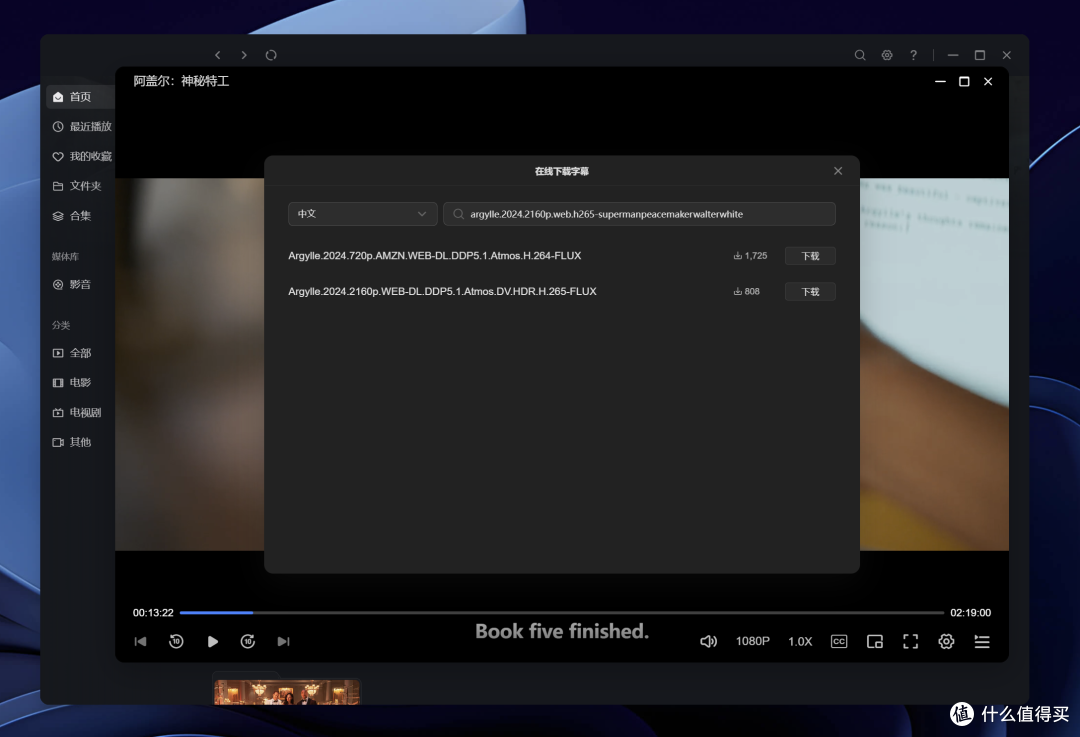Open 文件夹 in the sidebar

tap(77, 186)
